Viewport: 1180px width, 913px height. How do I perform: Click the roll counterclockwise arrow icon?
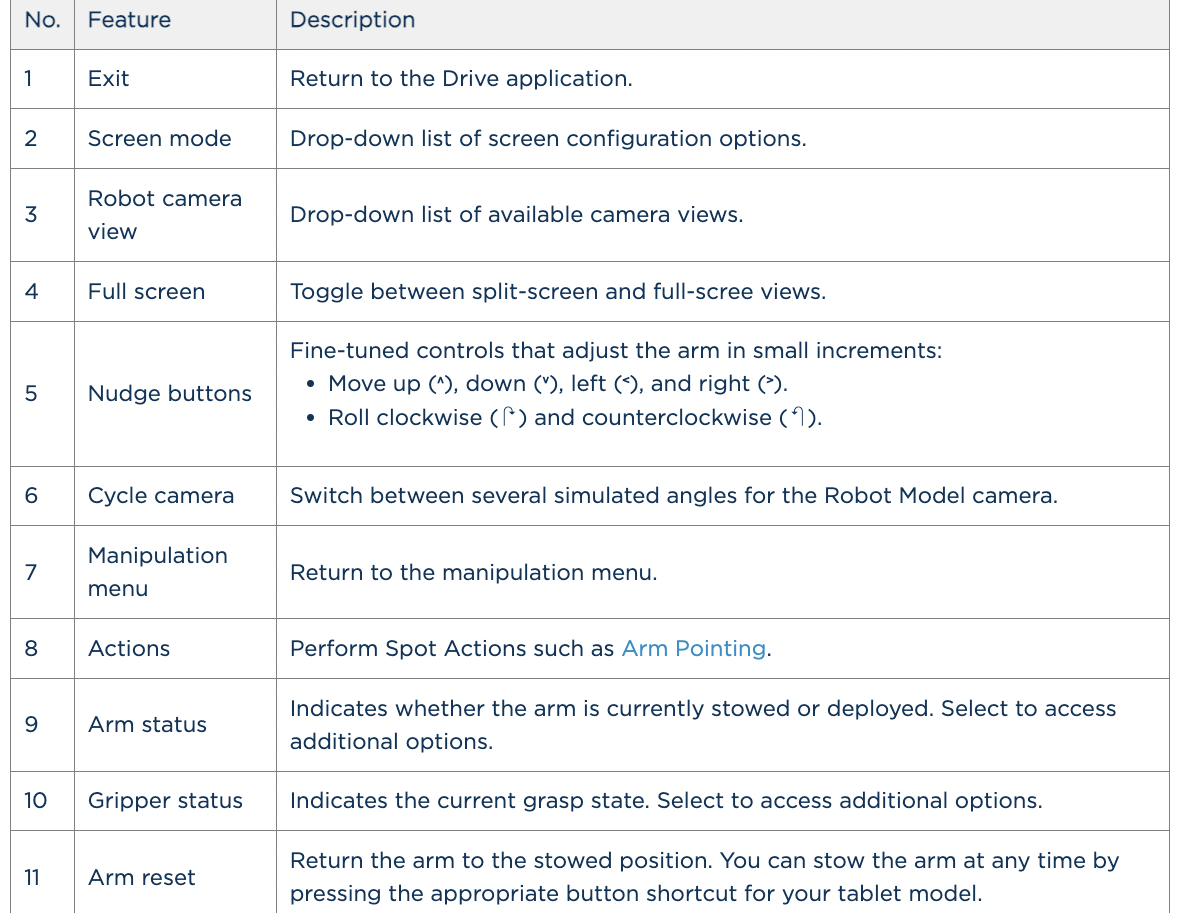(x=796, y=418)
